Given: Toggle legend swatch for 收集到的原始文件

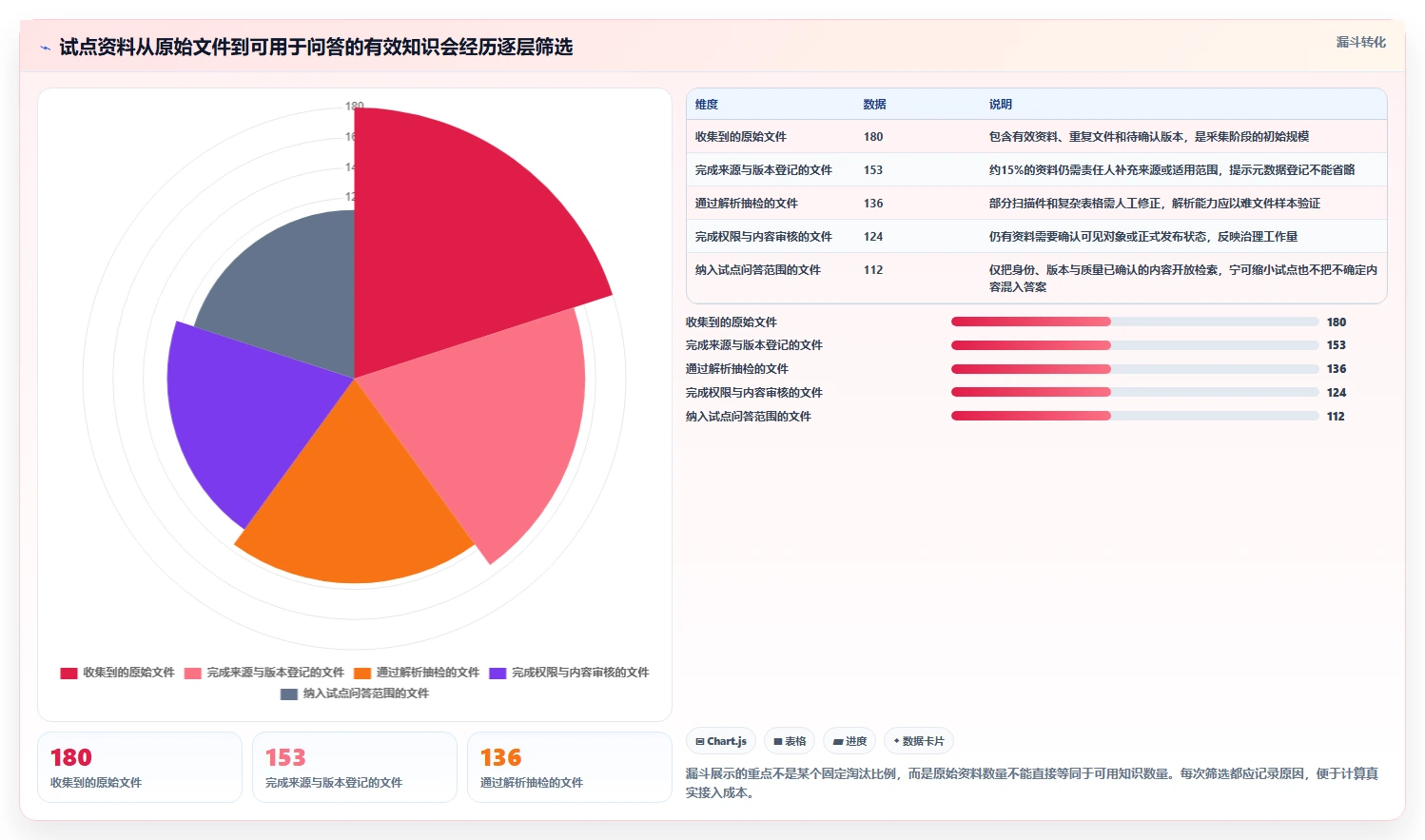Looking at the screenshot, I should click(x=68, y=673).
